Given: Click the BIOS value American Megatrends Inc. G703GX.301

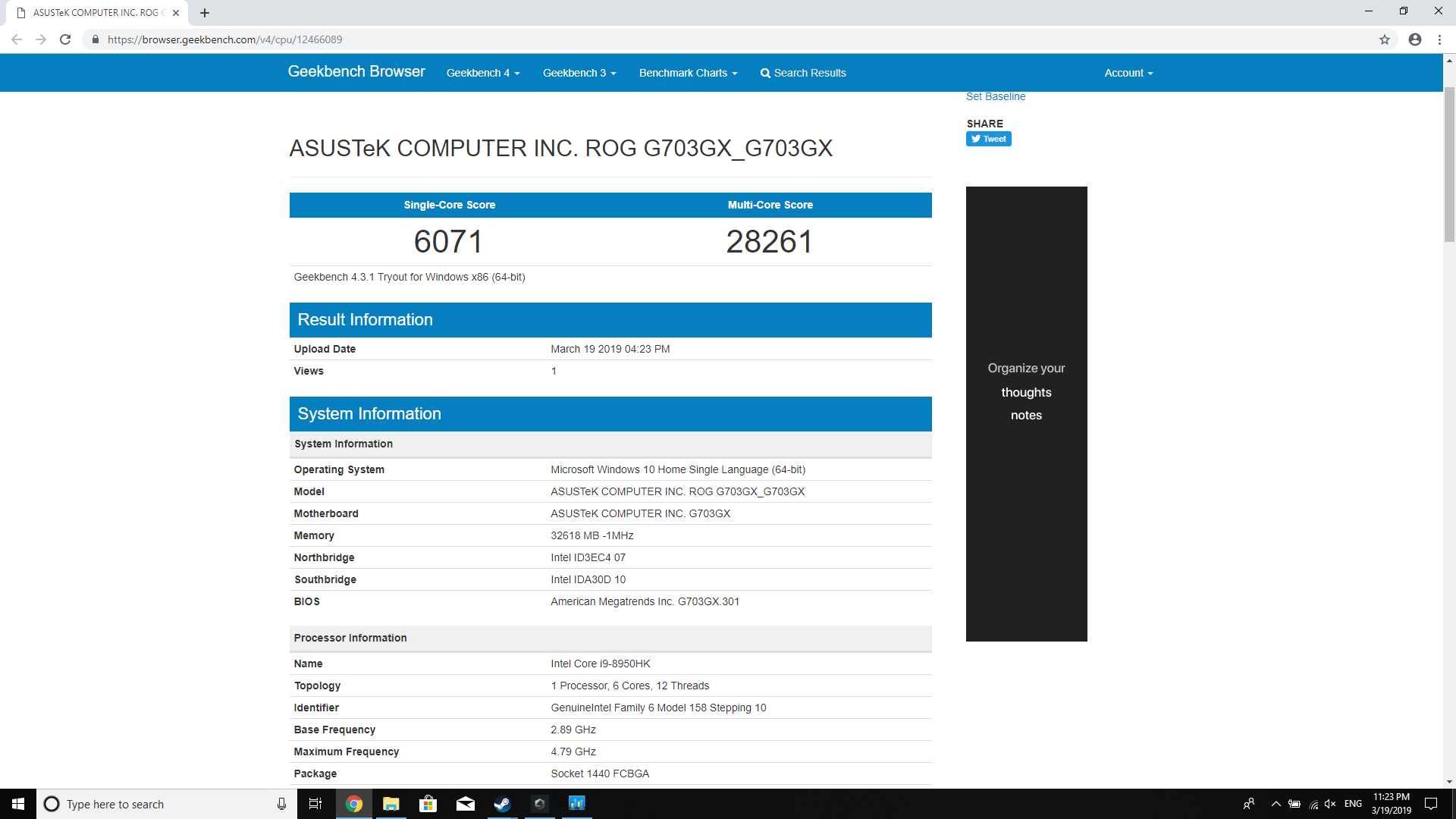Looking at the screenshot, I should pos(645,601).
